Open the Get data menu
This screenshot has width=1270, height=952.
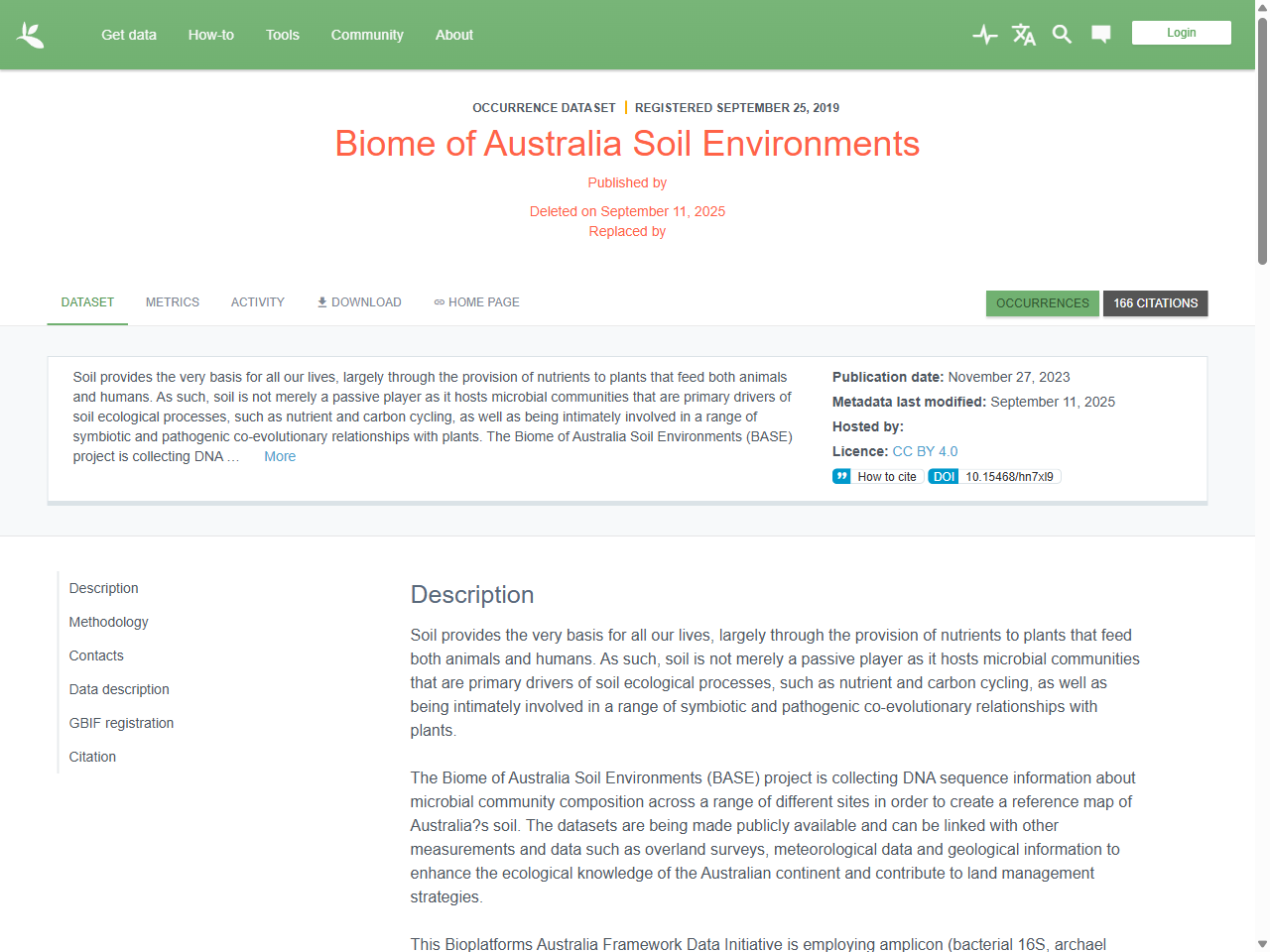128,35
